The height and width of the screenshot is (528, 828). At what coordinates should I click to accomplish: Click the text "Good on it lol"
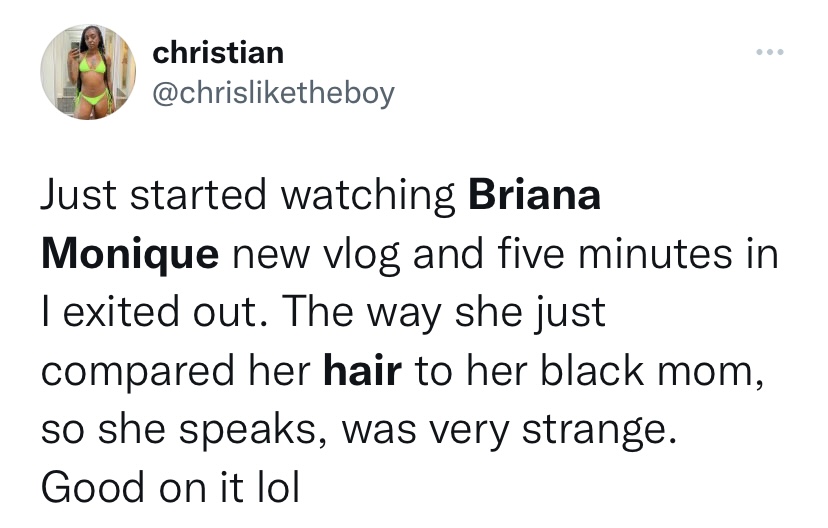click(170, 490)
